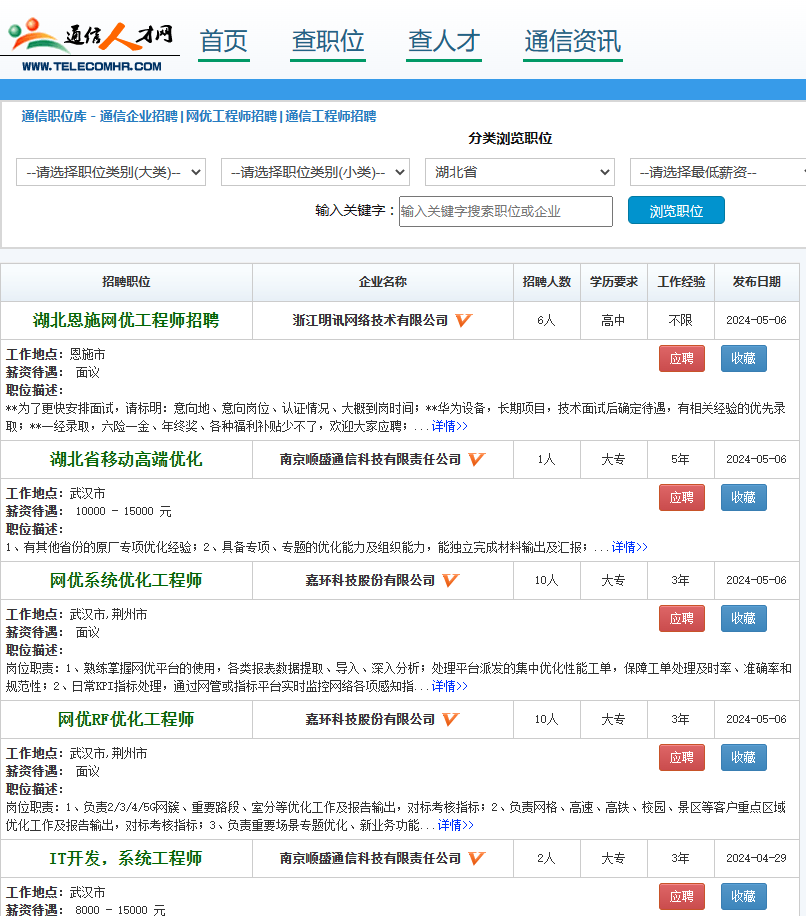Open the 职位类别(大类) dropdown
Image resolution: width=806 pixels, height=916 pixels.
point(110,171)
